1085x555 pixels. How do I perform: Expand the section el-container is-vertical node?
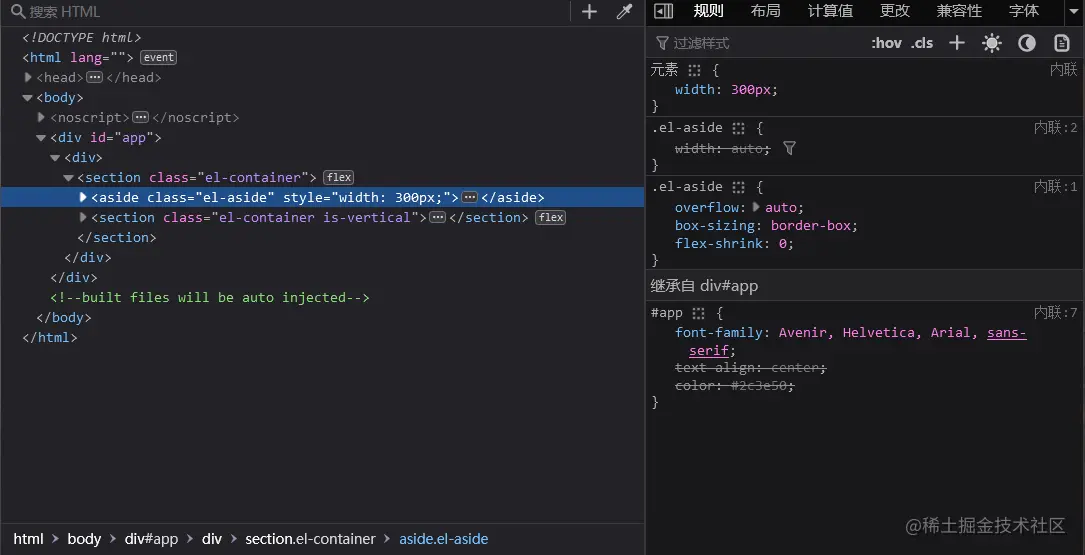coord(84,217)
